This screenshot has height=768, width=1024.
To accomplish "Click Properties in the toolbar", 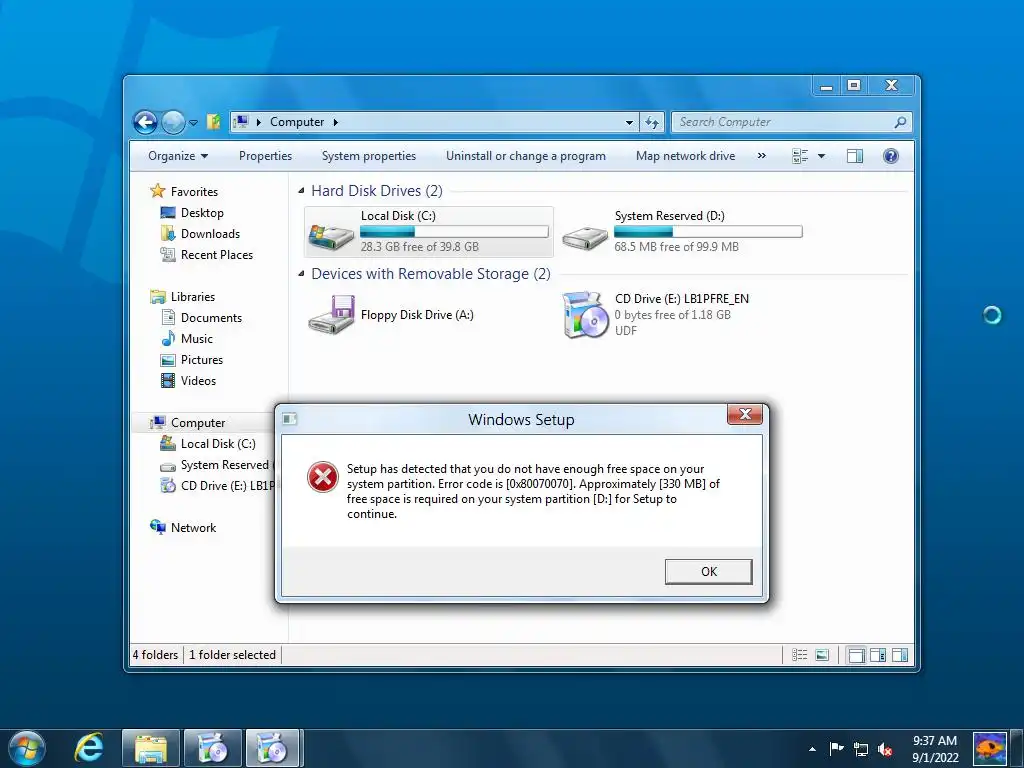I will tap(265, 156).
